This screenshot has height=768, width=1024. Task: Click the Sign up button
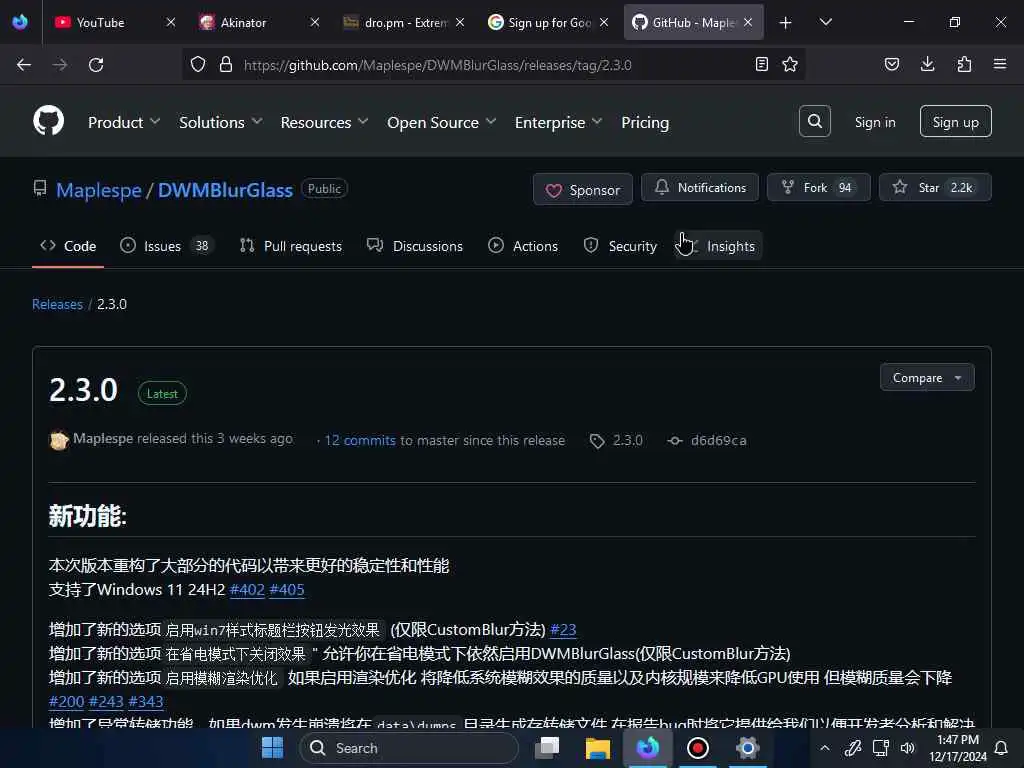point(955,121)
